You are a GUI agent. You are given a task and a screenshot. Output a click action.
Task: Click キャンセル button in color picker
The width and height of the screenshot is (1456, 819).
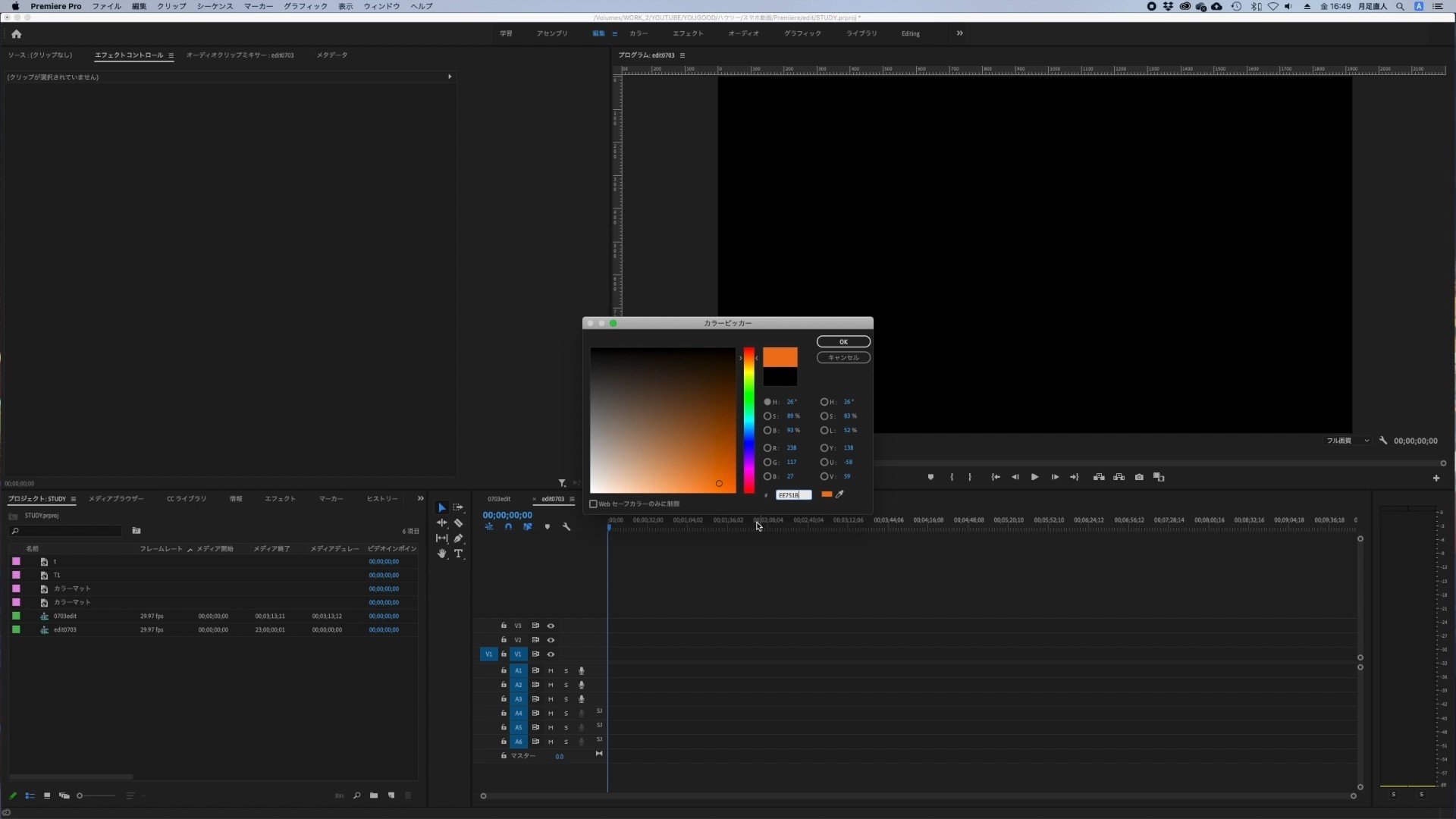(843, 358)
